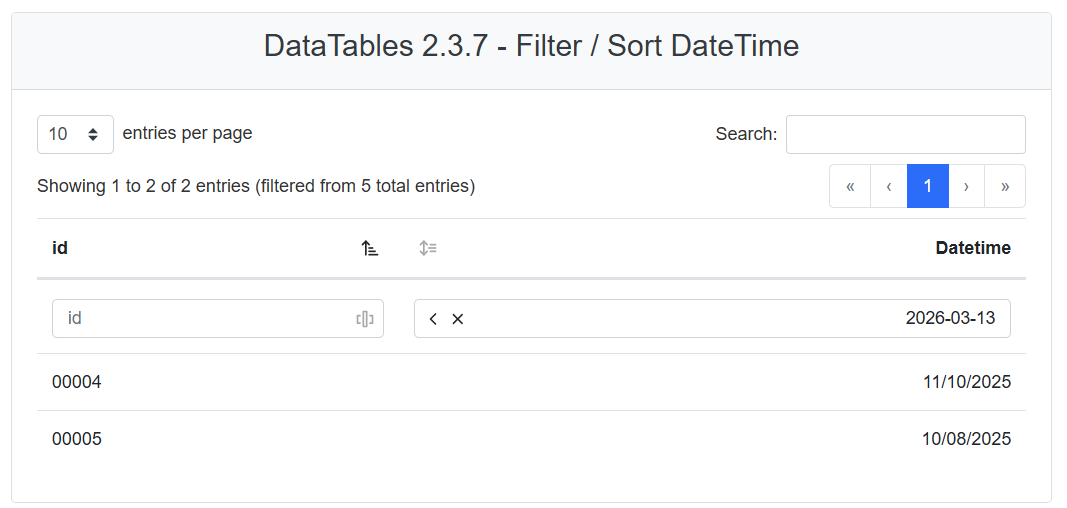The height and width of the screenshot is (508, 1067).
Task: Clear the date filter with the X icon
Action: coord(458,319)
